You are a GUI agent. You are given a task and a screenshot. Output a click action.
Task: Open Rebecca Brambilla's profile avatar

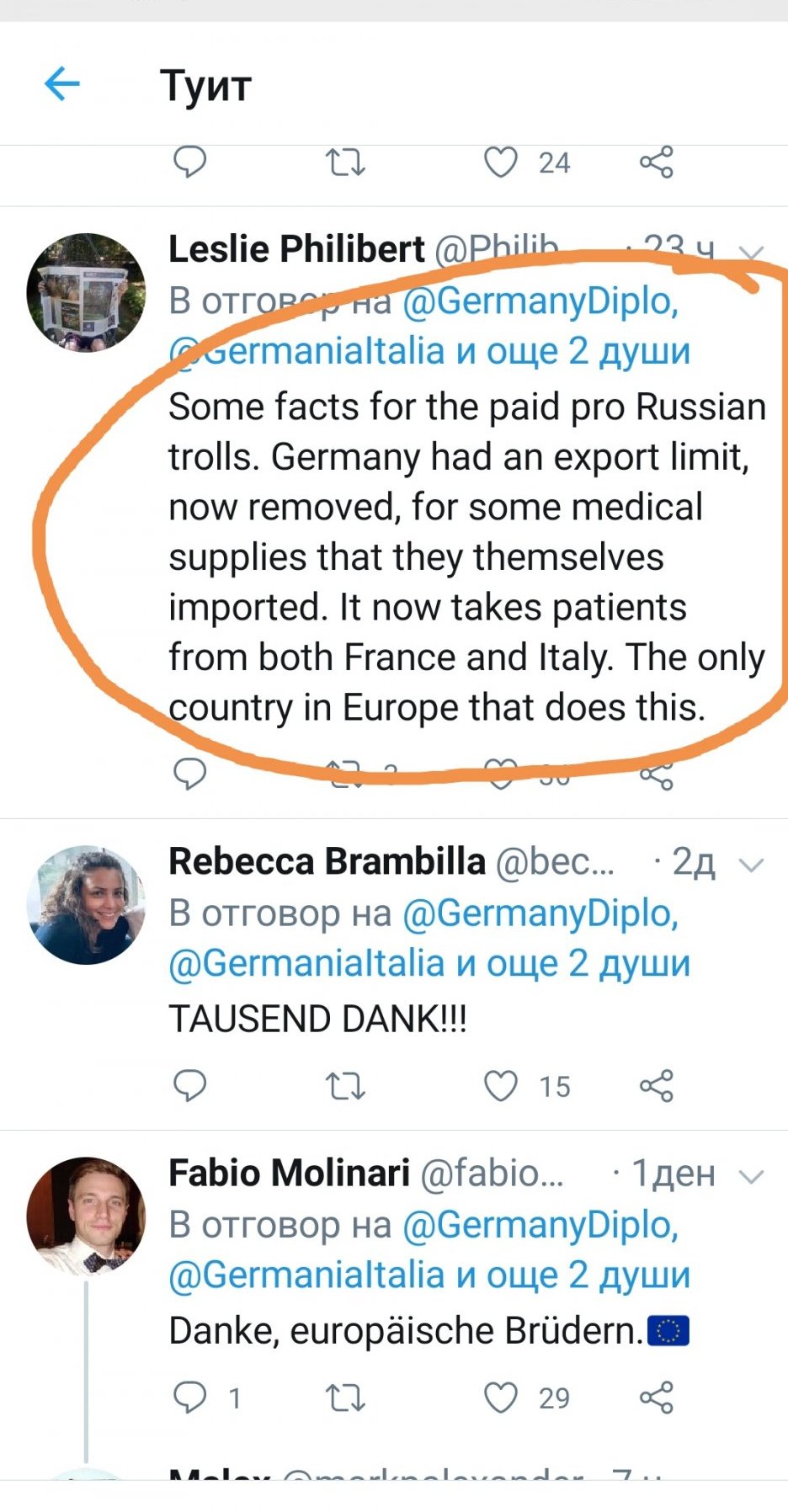coord(86,905)
